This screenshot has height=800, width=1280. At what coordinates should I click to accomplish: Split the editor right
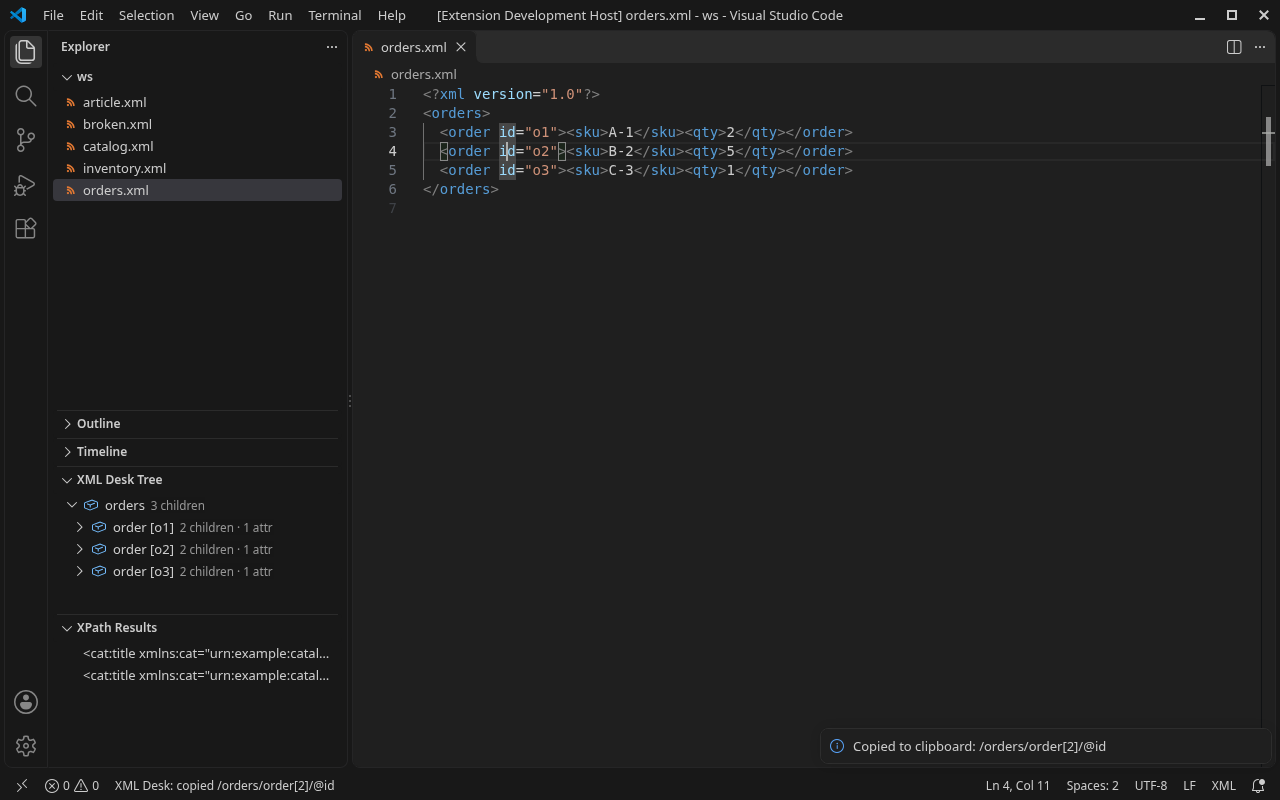[x=1234, y=47]
